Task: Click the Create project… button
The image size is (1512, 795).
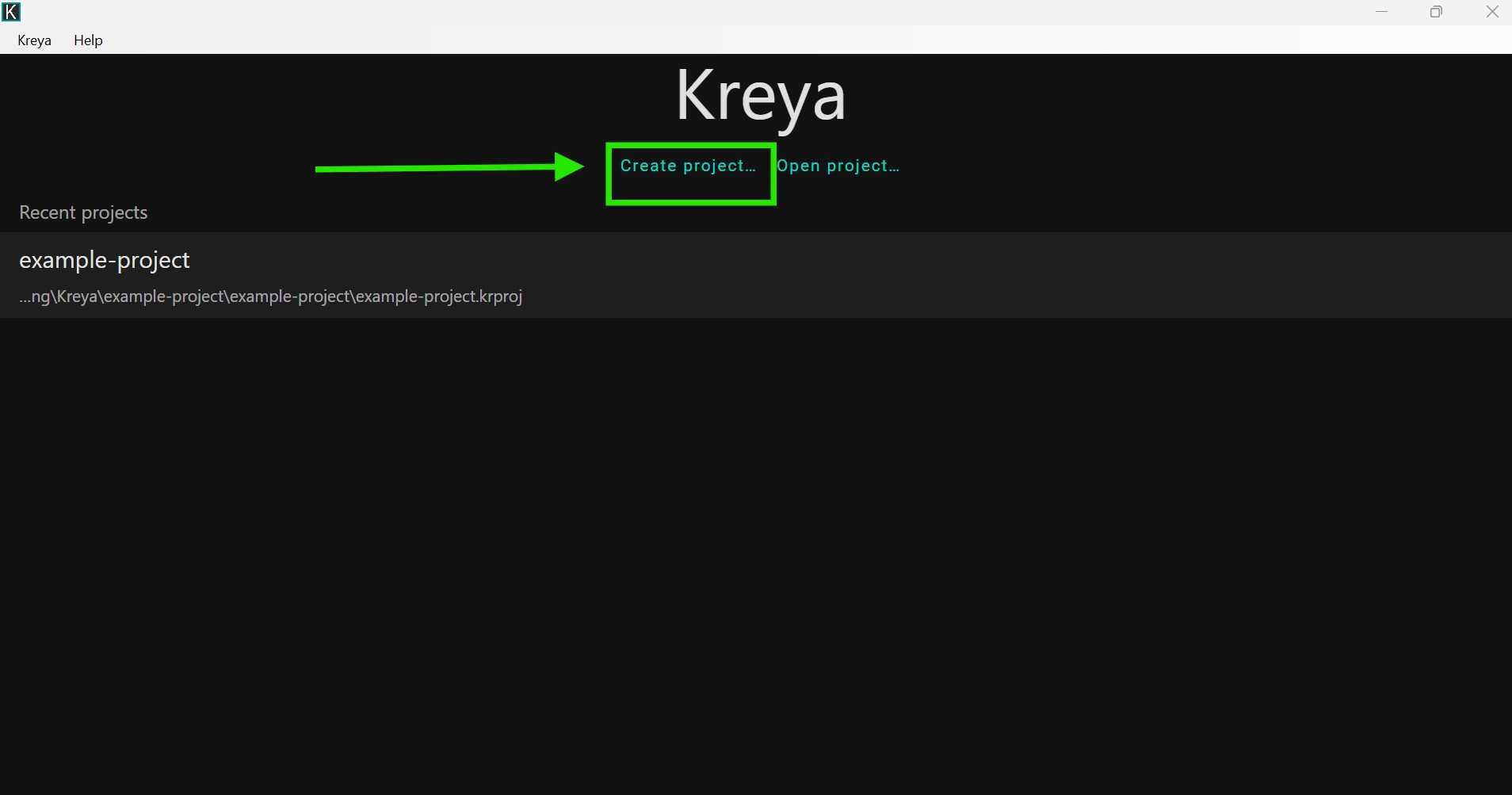Action: (688, 166)
